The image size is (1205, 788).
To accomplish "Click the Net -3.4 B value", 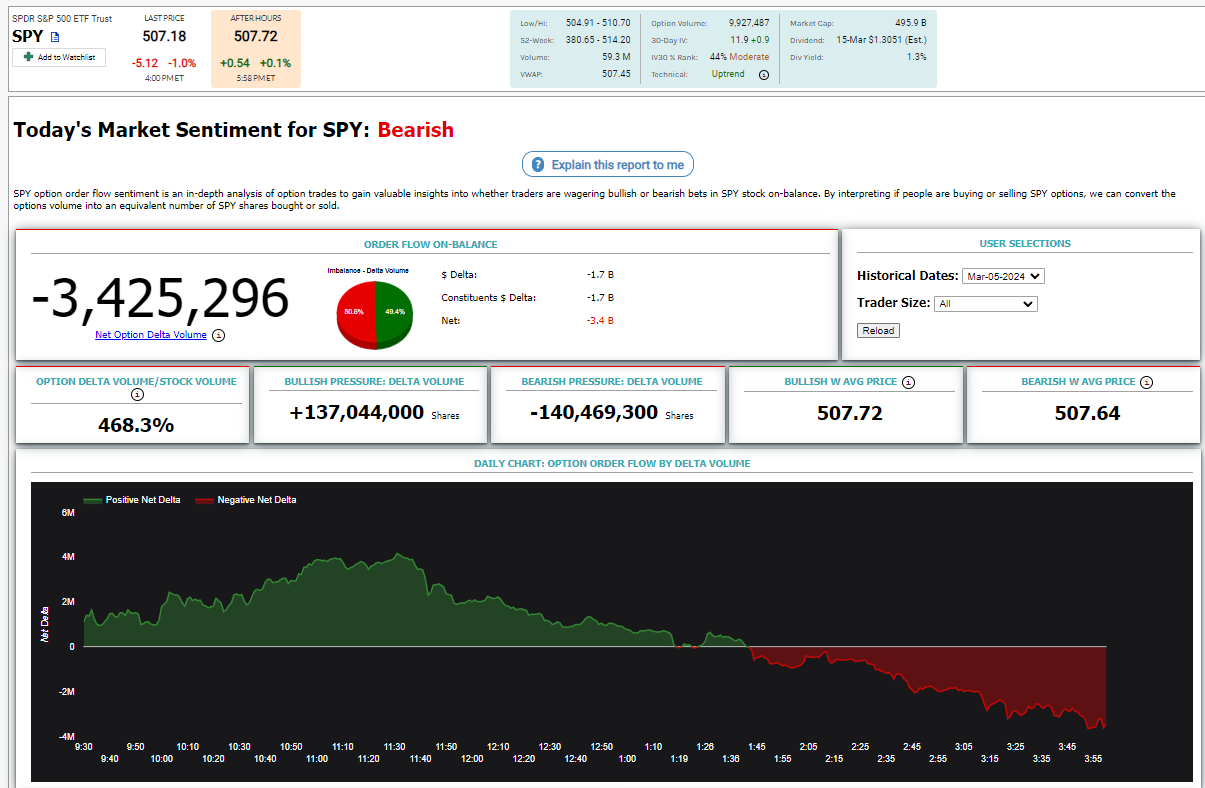I will [x=600, y=321].
